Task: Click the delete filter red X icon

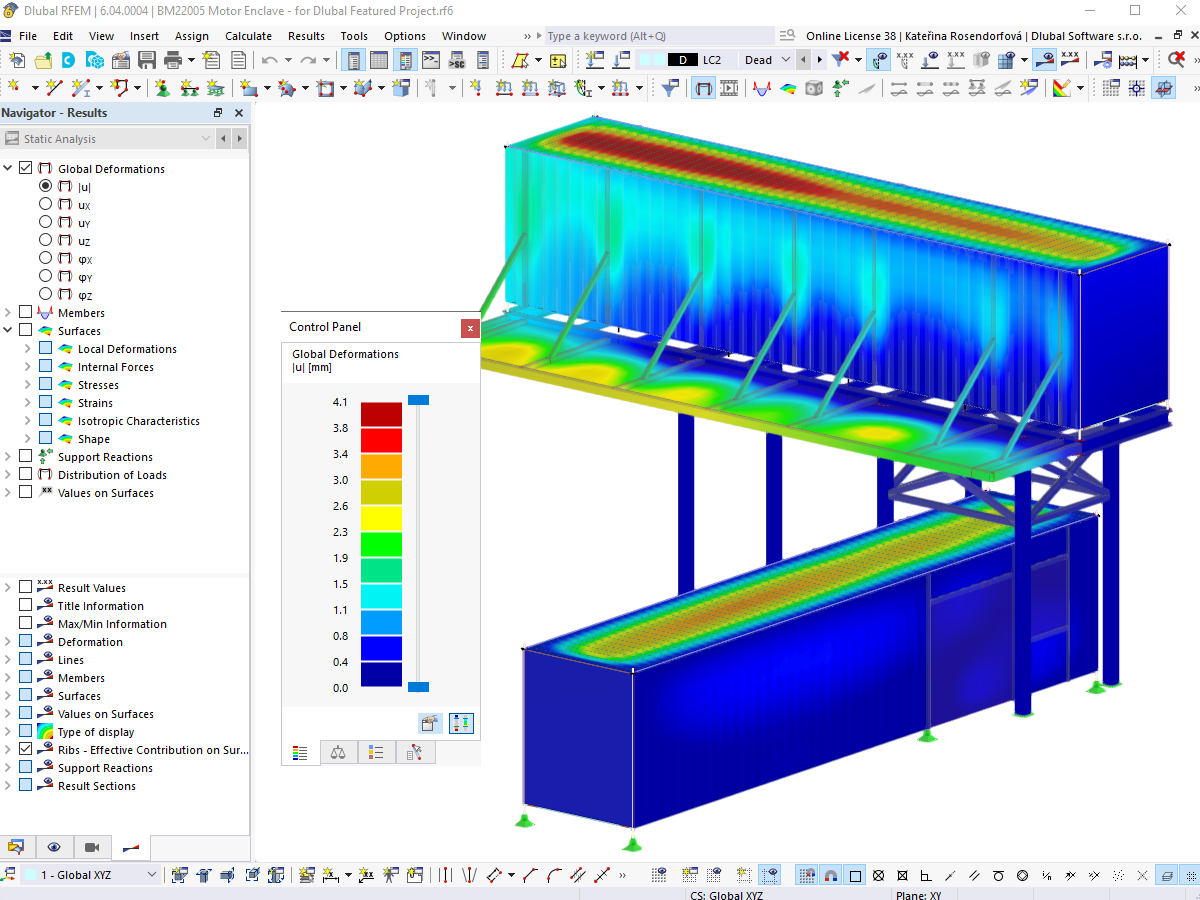Action: point(842,60)
